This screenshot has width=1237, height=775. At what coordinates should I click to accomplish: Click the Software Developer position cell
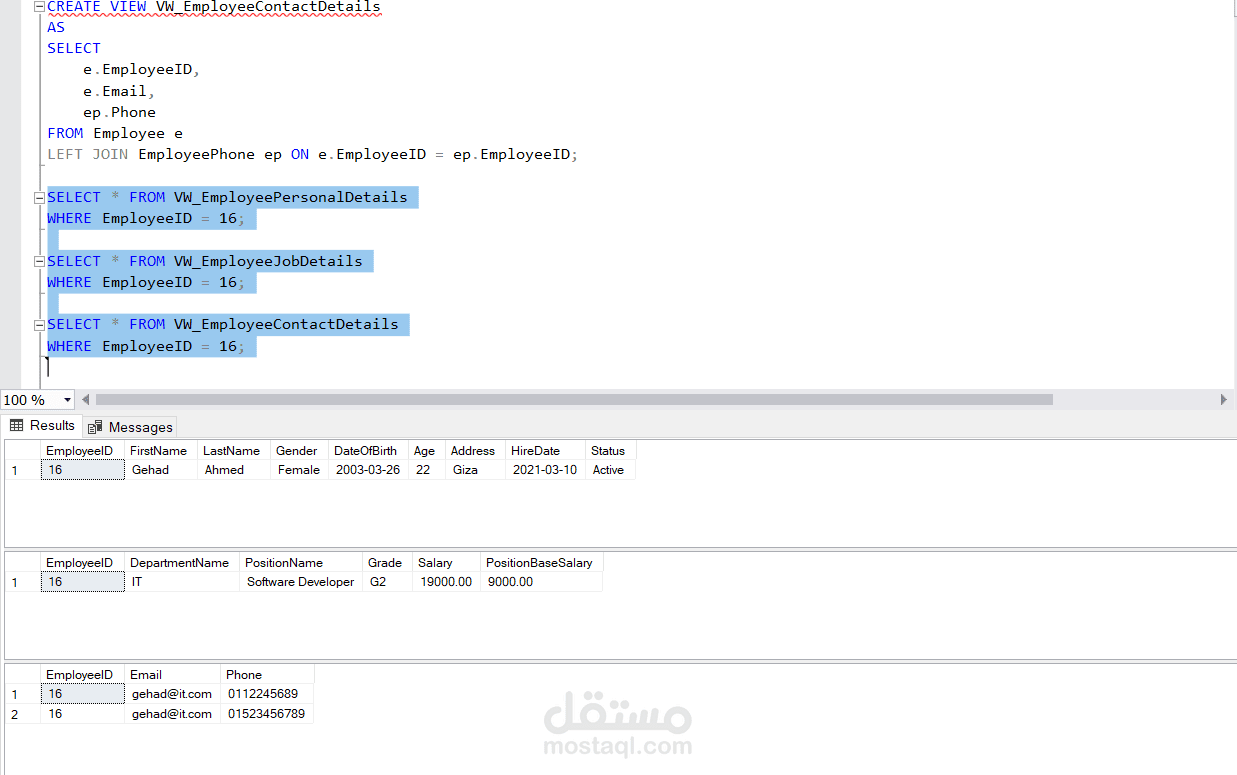301,582
